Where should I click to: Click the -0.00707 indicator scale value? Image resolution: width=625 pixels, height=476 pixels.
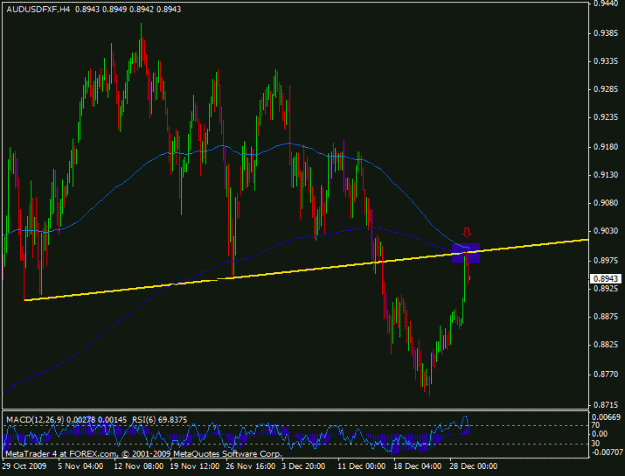606,452
